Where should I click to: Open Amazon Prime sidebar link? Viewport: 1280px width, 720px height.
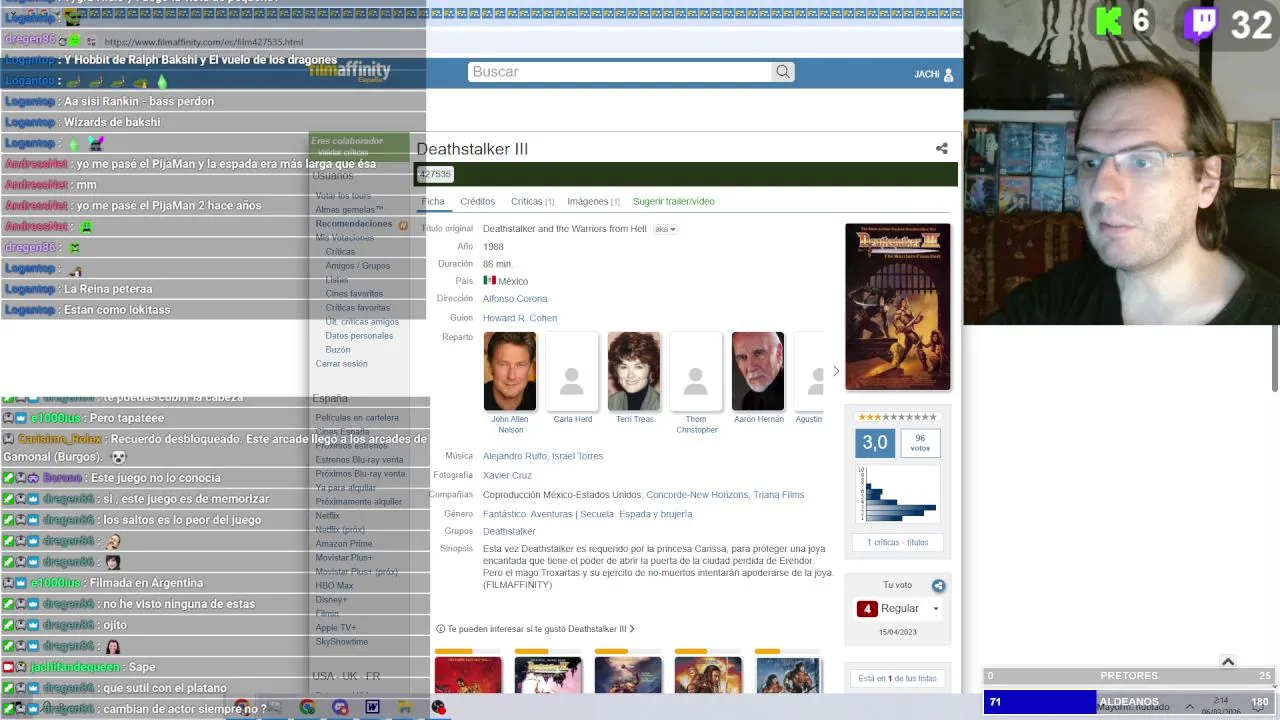click(343, 544)
